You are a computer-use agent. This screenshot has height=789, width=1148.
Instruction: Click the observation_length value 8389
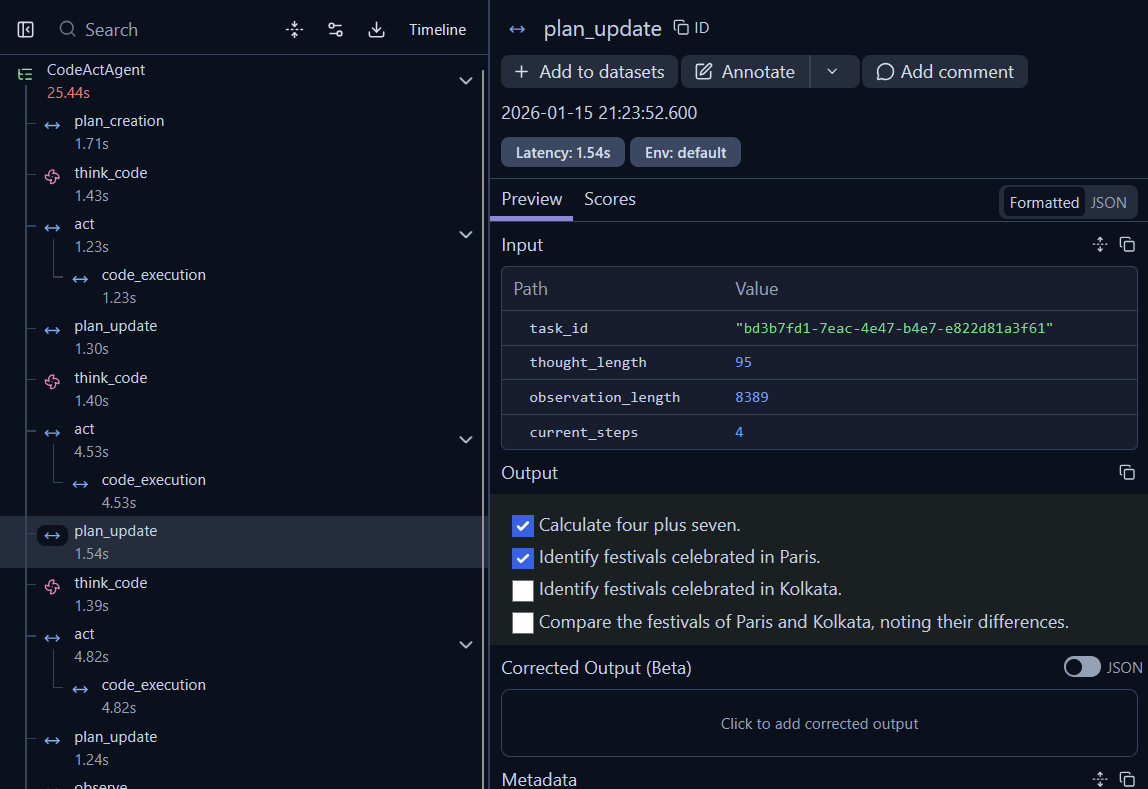[x=752, y=397]
